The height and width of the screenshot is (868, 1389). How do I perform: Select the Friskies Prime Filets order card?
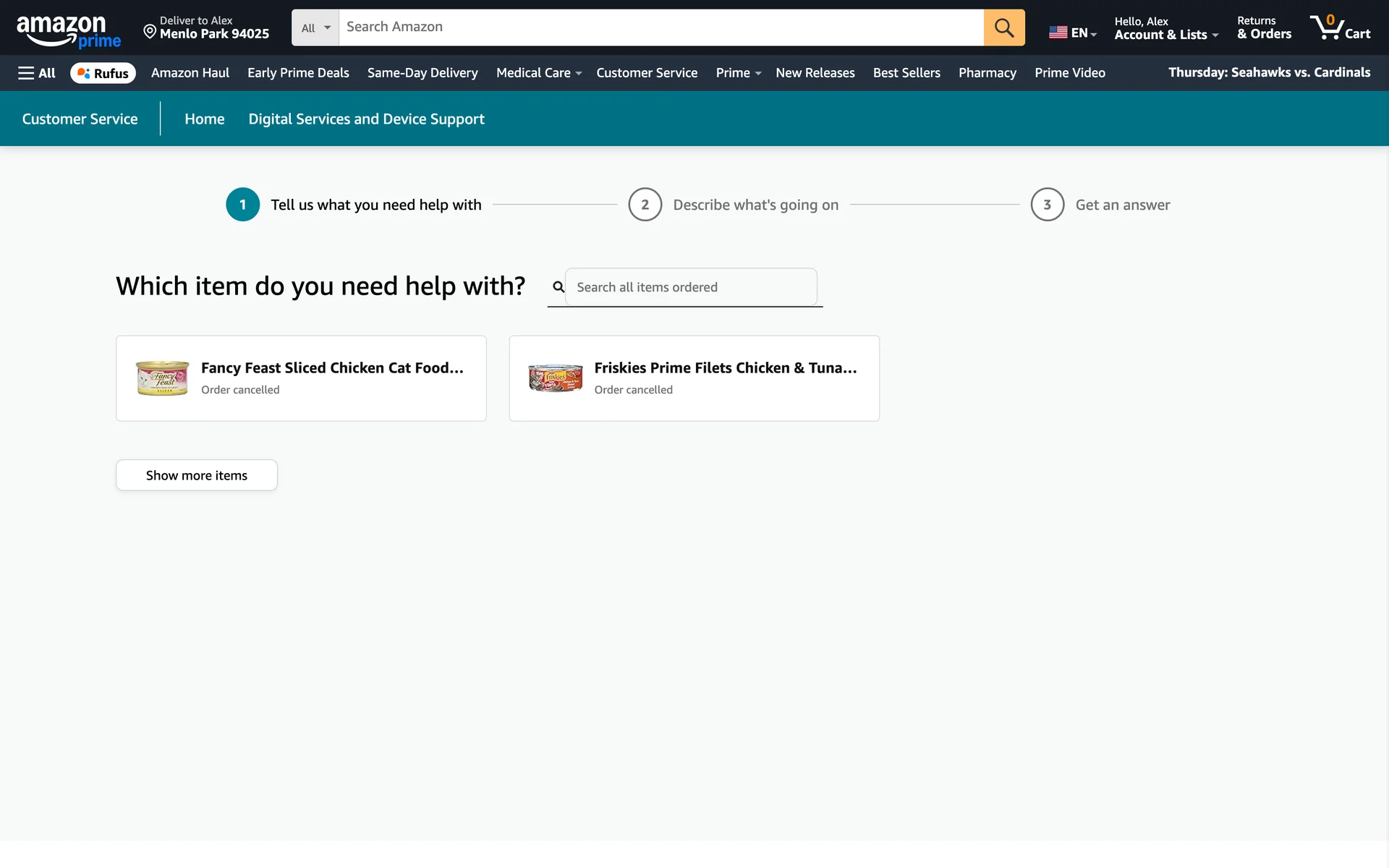pyautogui.click(x=694, y=378)
